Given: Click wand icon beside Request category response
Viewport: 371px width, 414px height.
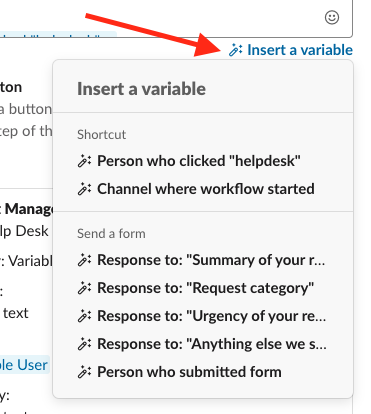Looking at the screenshot, I should [84, 288].
